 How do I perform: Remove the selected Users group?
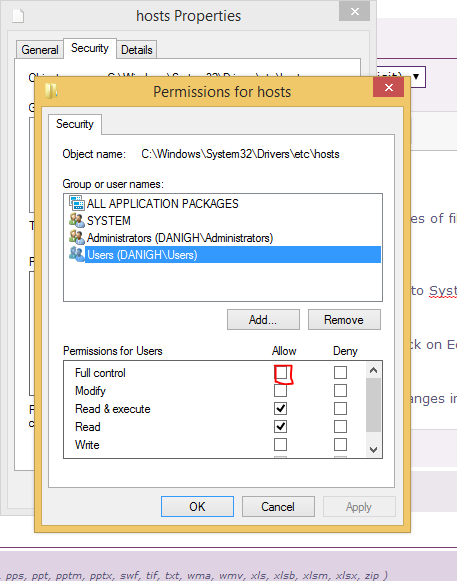(344, 319)
